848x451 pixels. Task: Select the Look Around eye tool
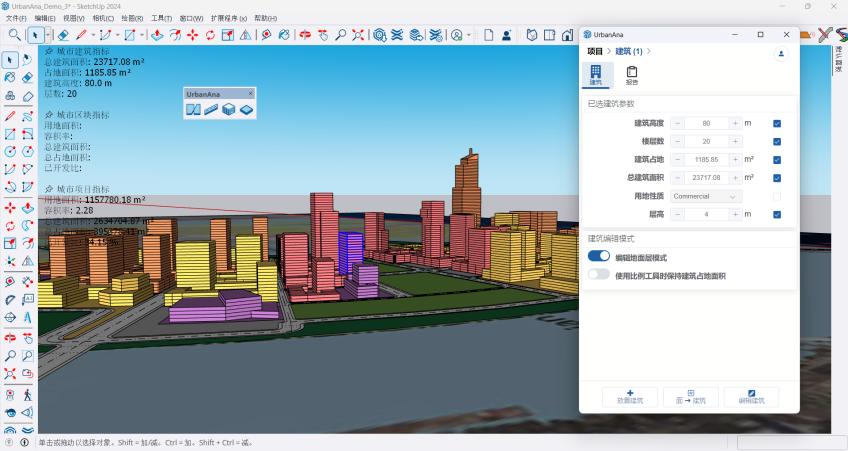(x=10, y=413)
